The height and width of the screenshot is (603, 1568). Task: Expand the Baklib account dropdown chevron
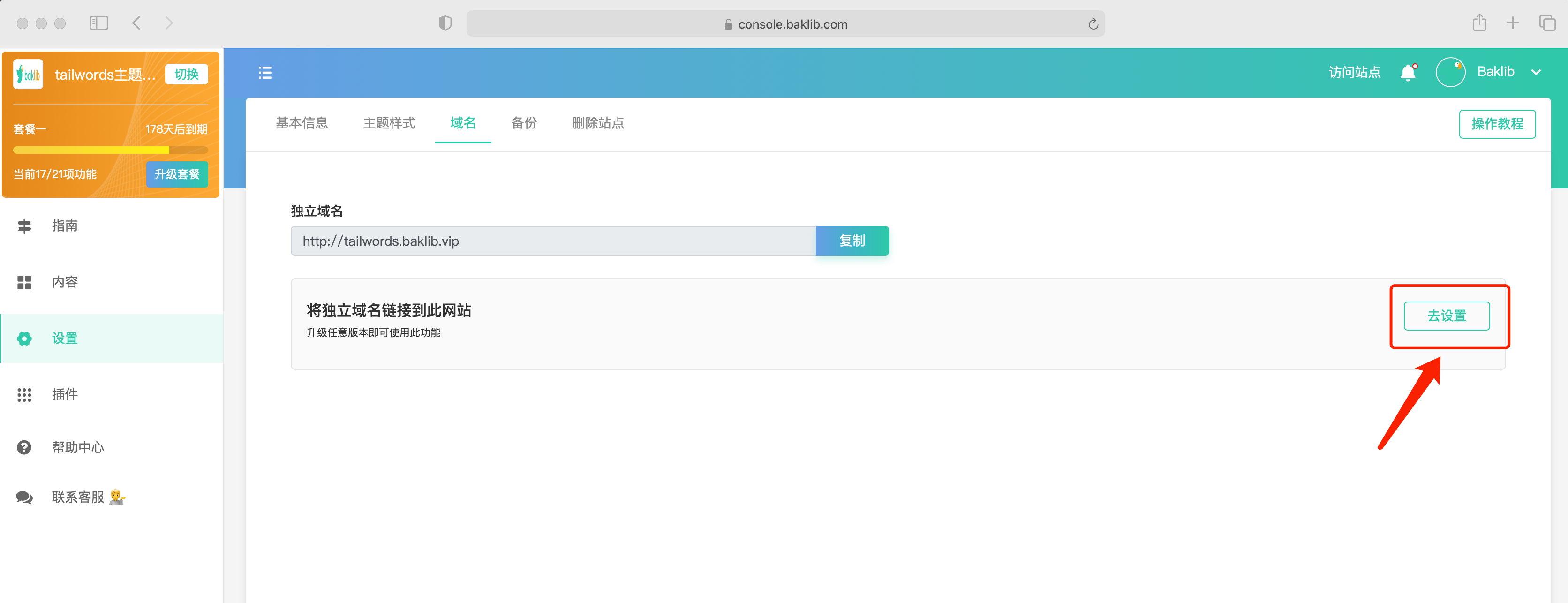pos(1536,72)
